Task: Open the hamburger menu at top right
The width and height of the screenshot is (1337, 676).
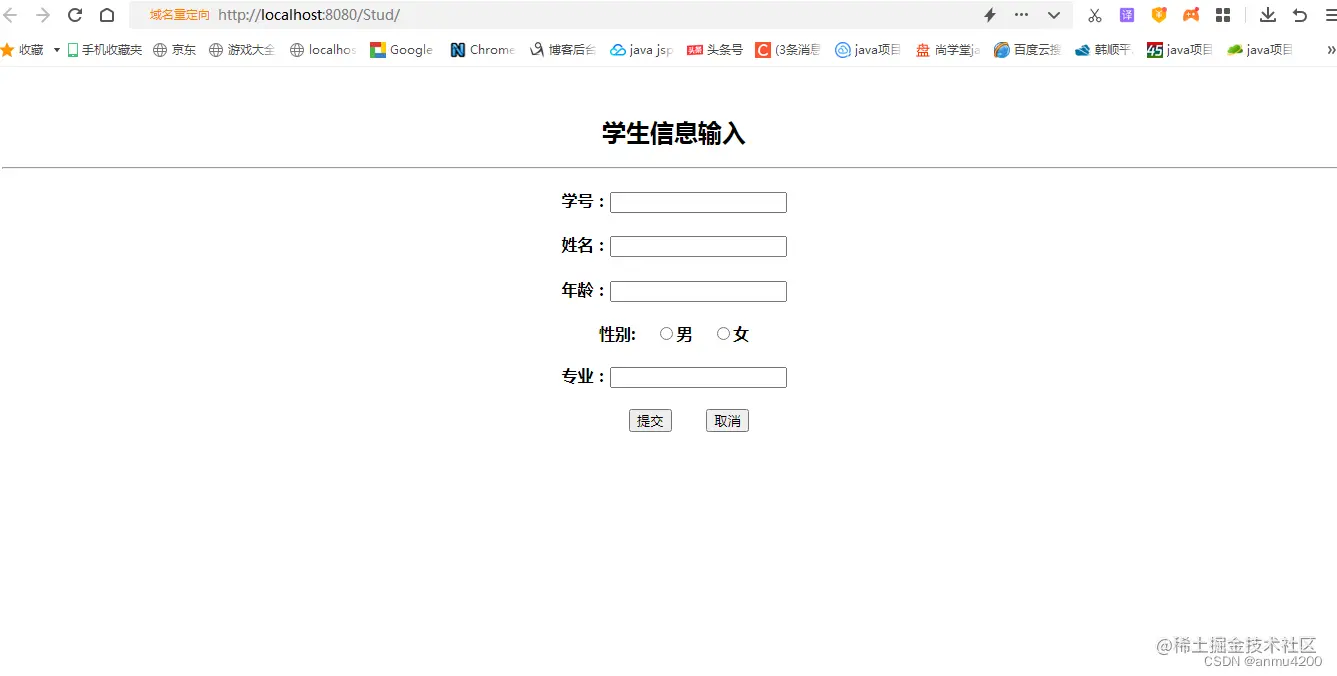Action: point(1330,14)
